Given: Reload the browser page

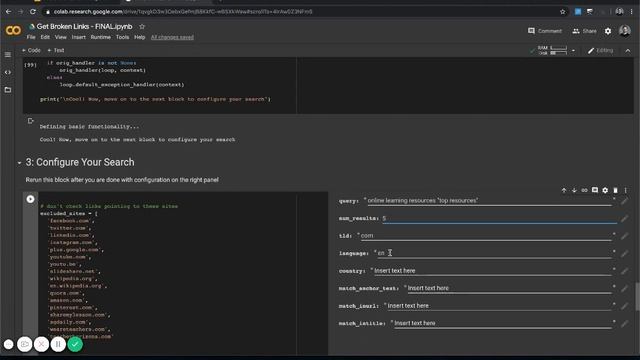Looking at the screenshot, I should pyautogui.click(x=33, y=12).
